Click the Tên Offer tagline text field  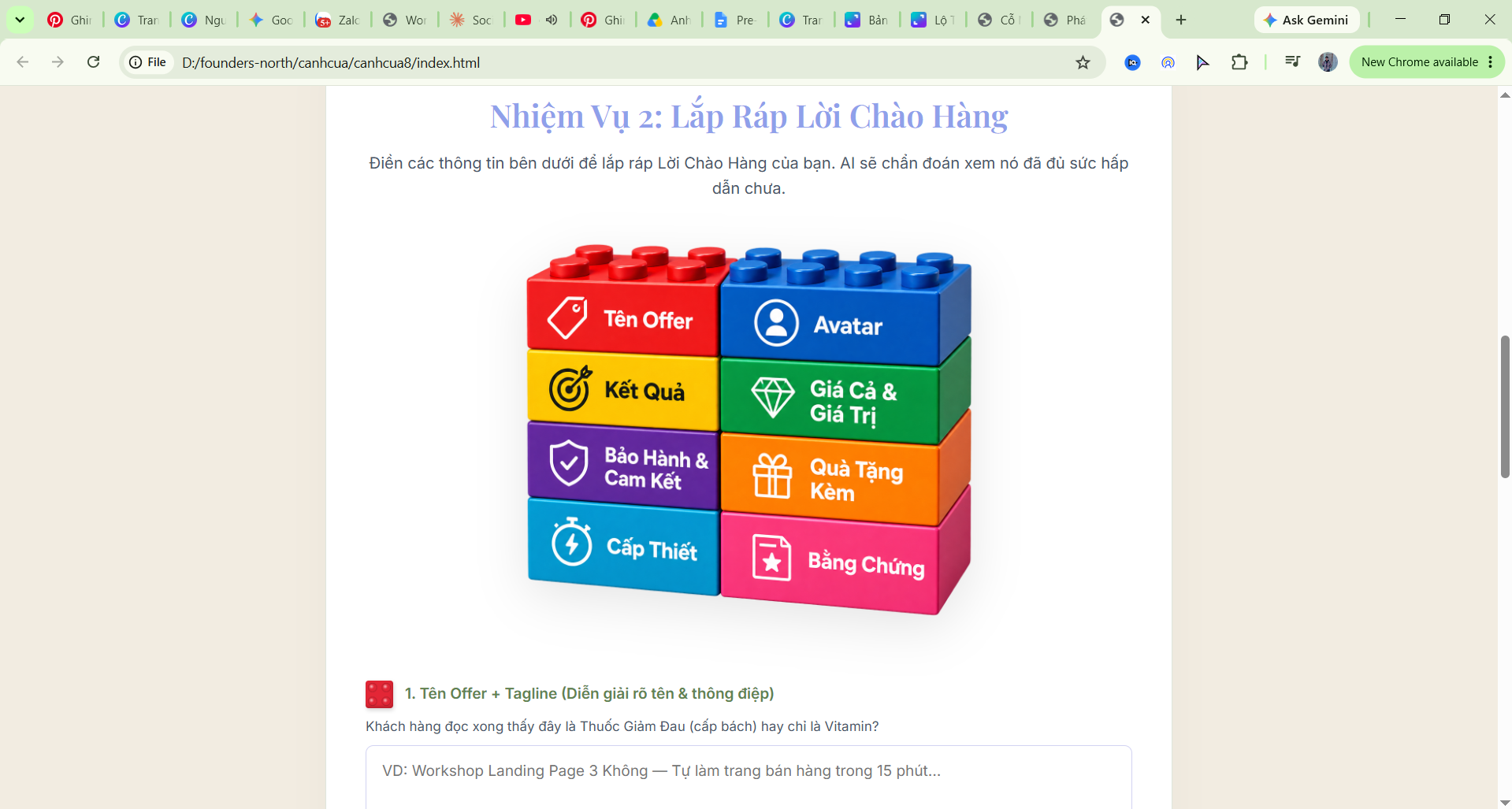[749, 777]
